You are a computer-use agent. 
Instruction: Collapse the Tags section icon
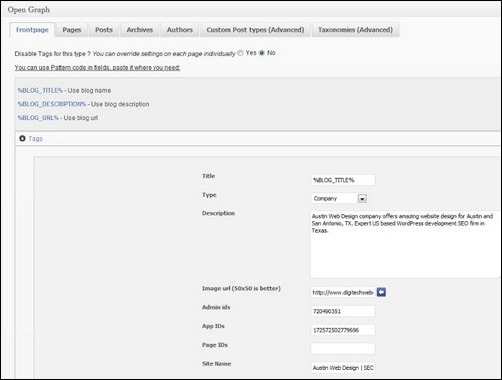click(22, 138)
